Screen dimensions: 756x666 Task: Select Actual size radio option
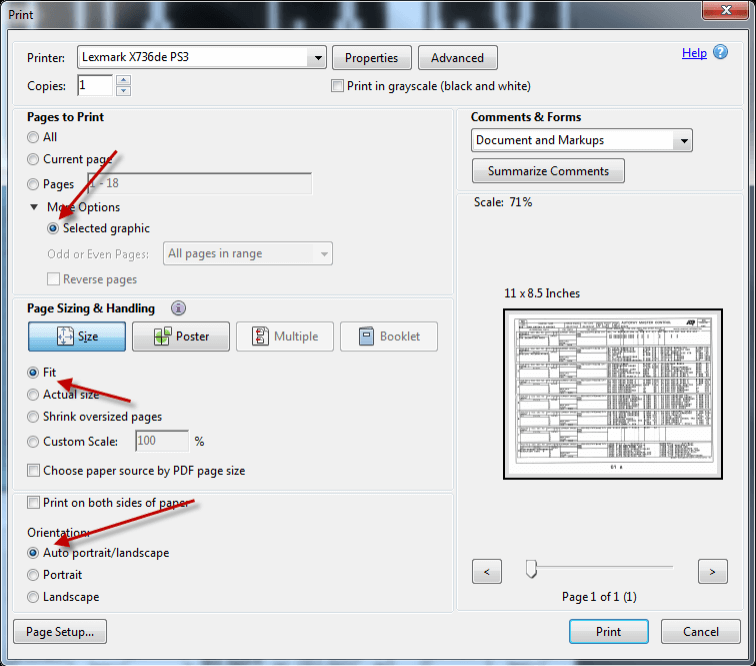pyautogui.click(x=33, y=394)
